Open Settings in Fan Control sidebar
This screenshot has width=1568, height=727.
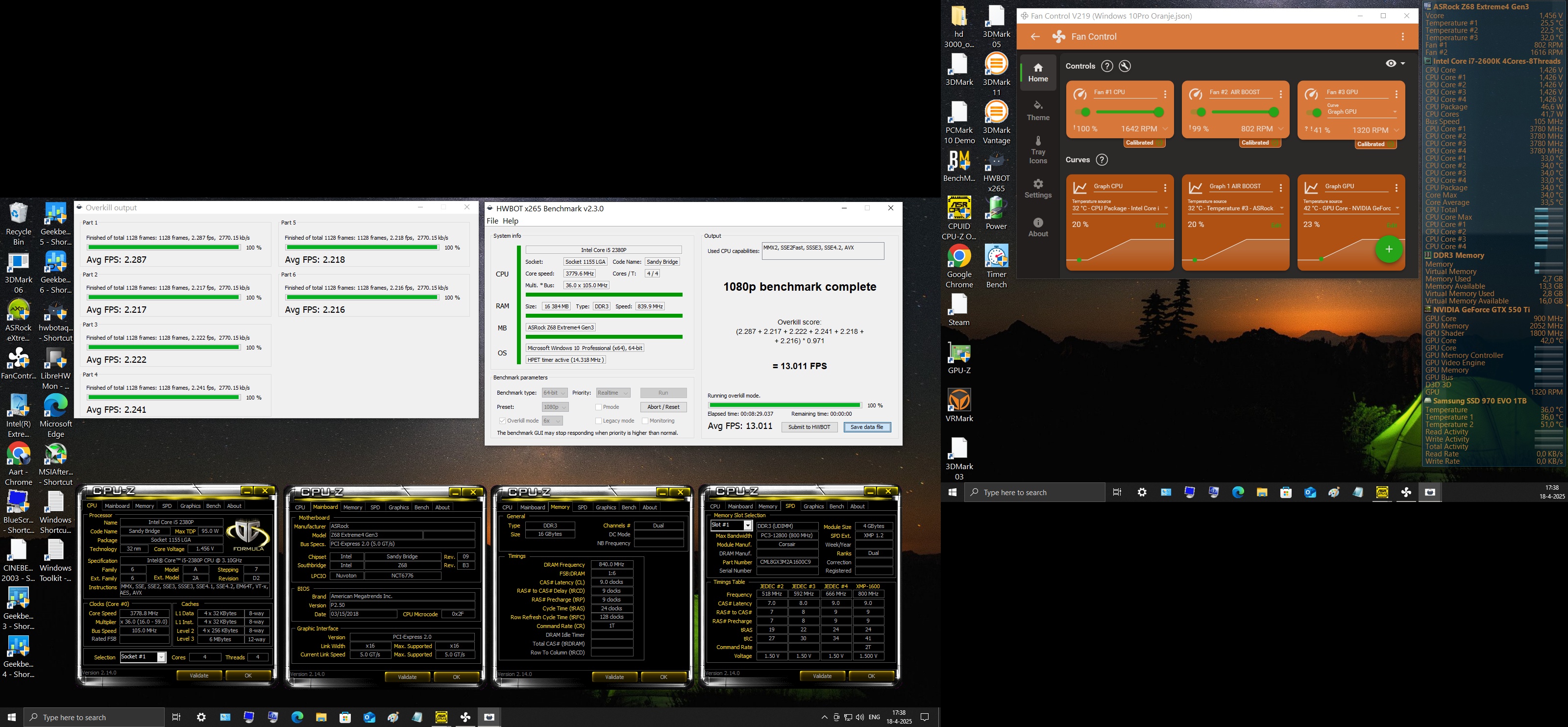pos(1038,189)
